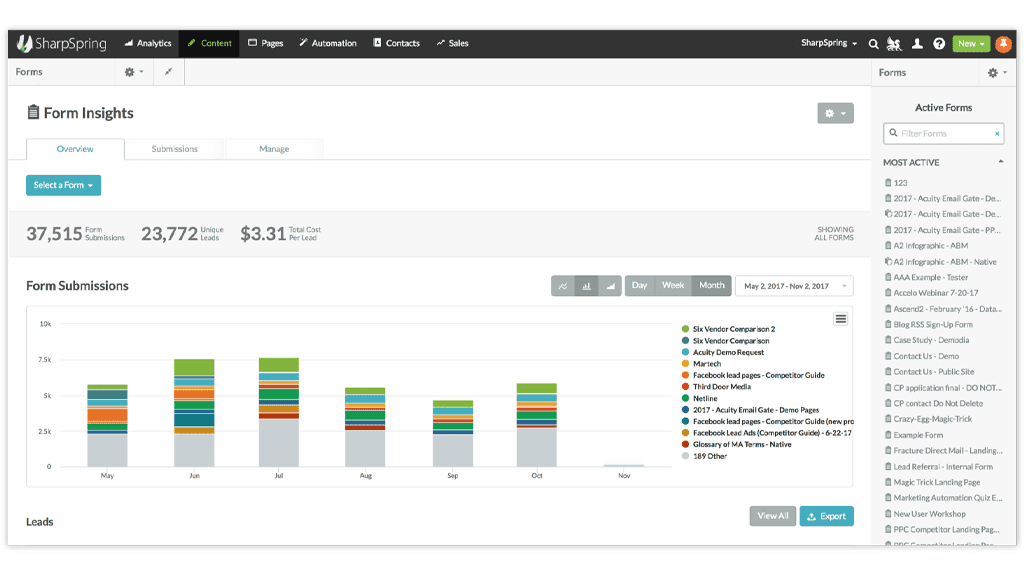Open Contacts menu
Screen dimensions: 1024x576
tap(396, 43)
